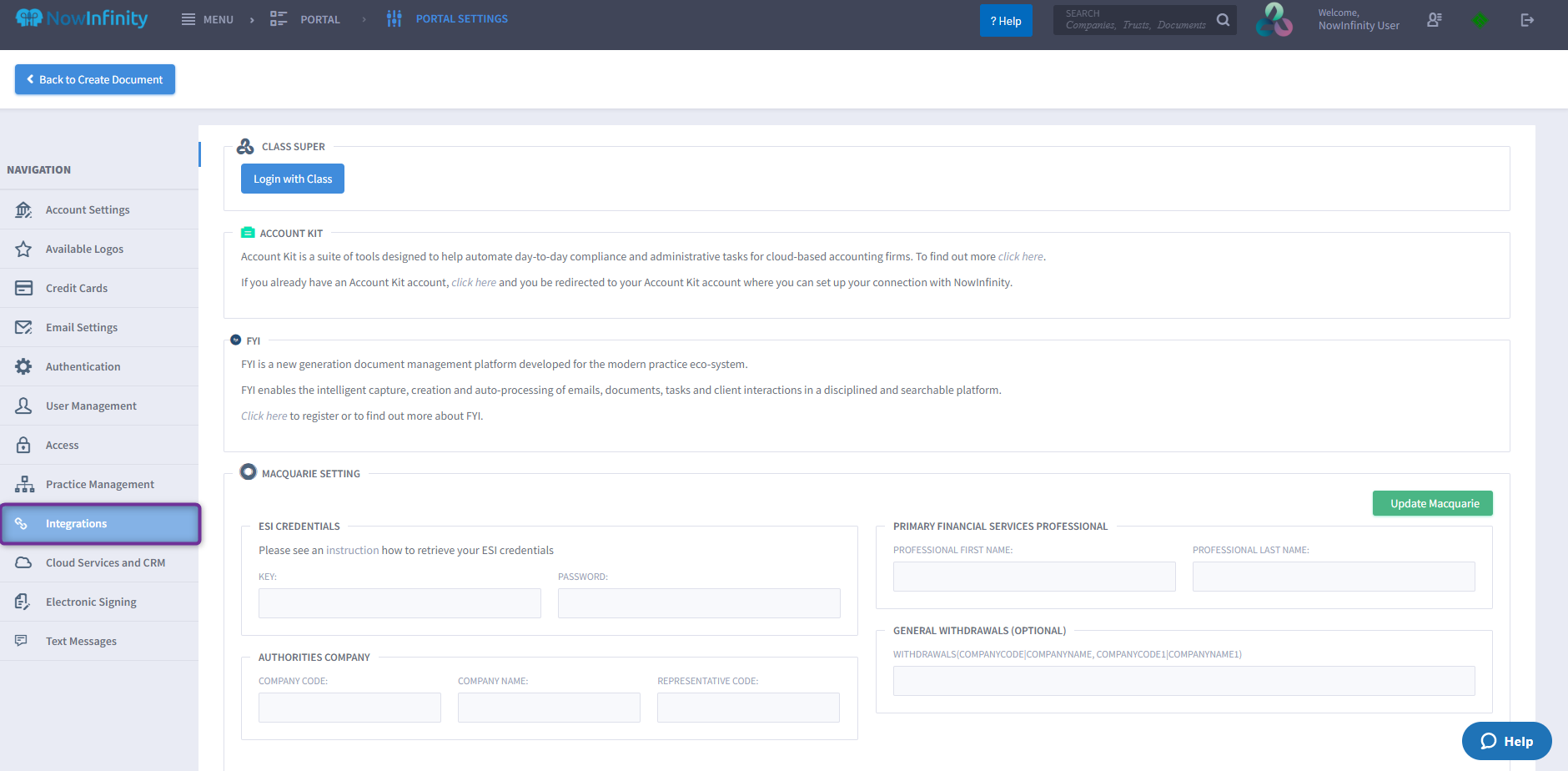Click the Account Kit green icon
Image resolution: width=1568 pixels, height=771 pixels.
tap(248, 233)
